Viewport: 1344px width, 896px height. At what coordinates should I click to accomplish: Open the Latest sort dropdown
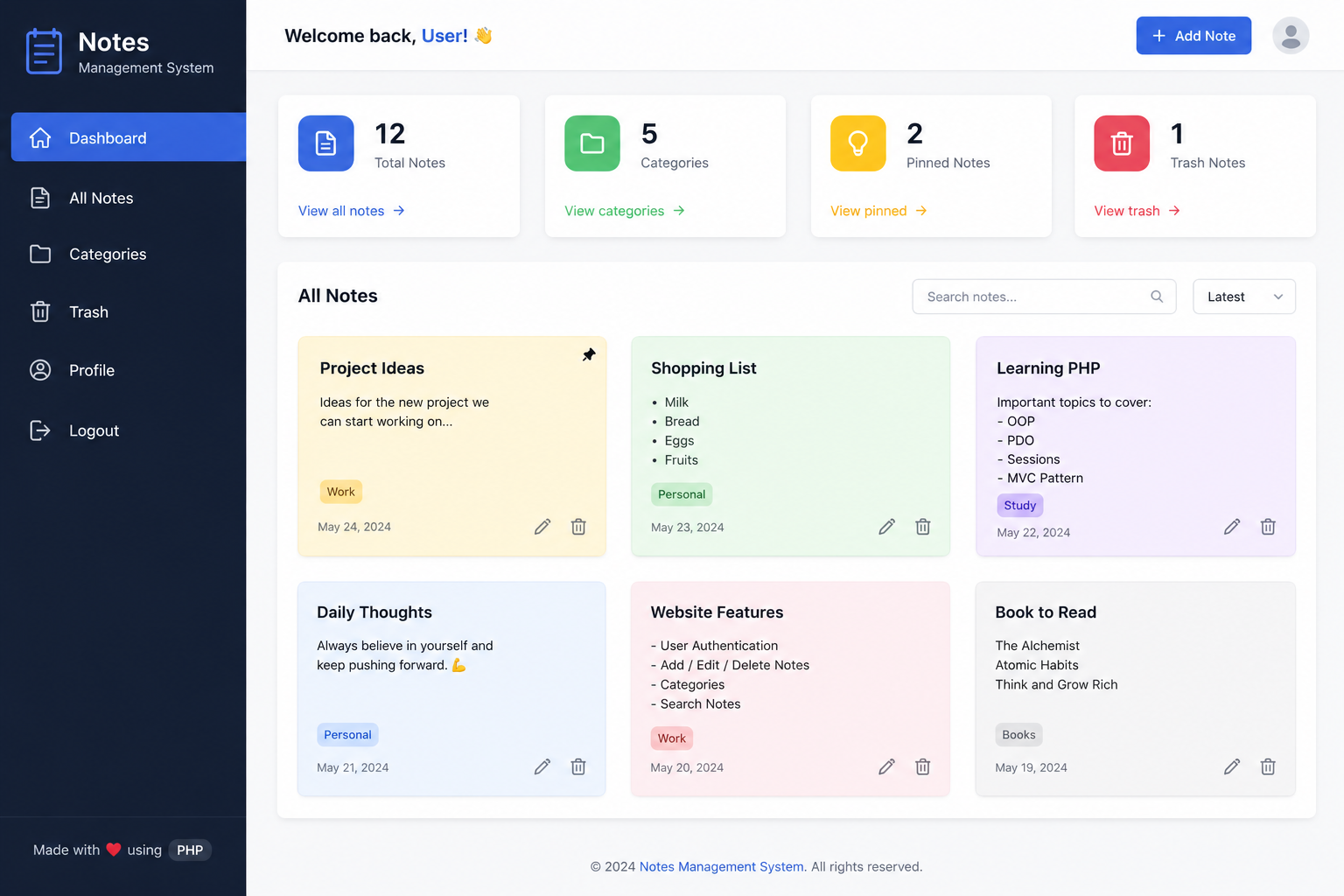click(1244, 297)
